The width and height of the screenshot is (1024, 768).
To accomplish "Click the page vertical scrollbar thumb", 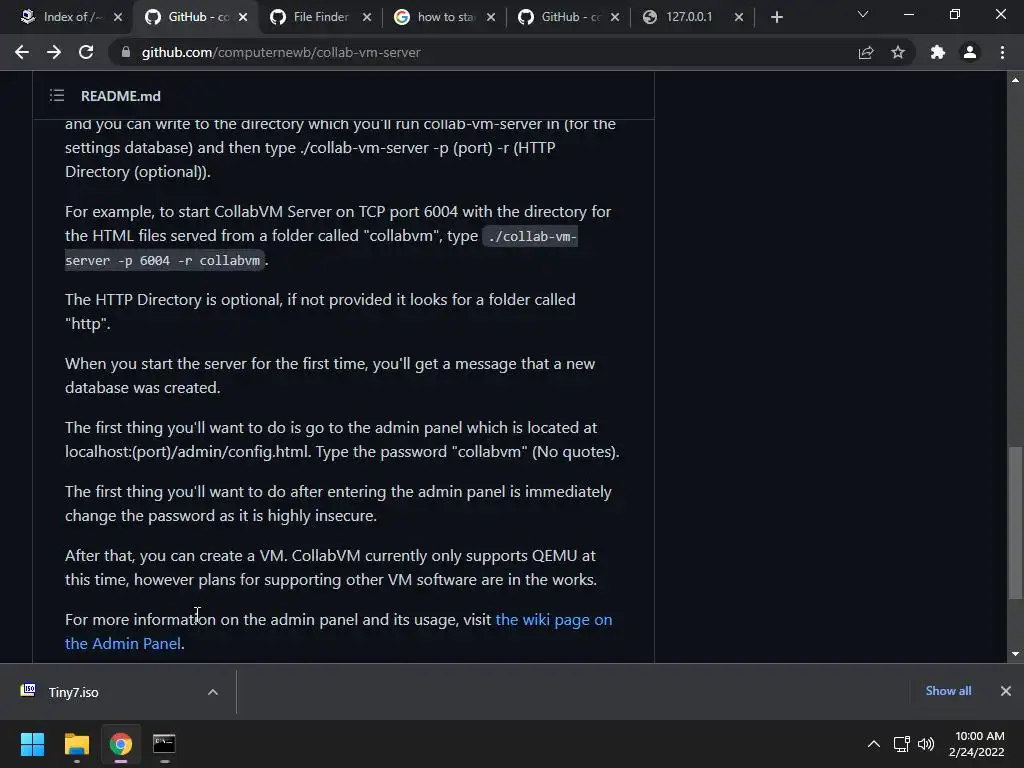I will [x=1015, y=522].
